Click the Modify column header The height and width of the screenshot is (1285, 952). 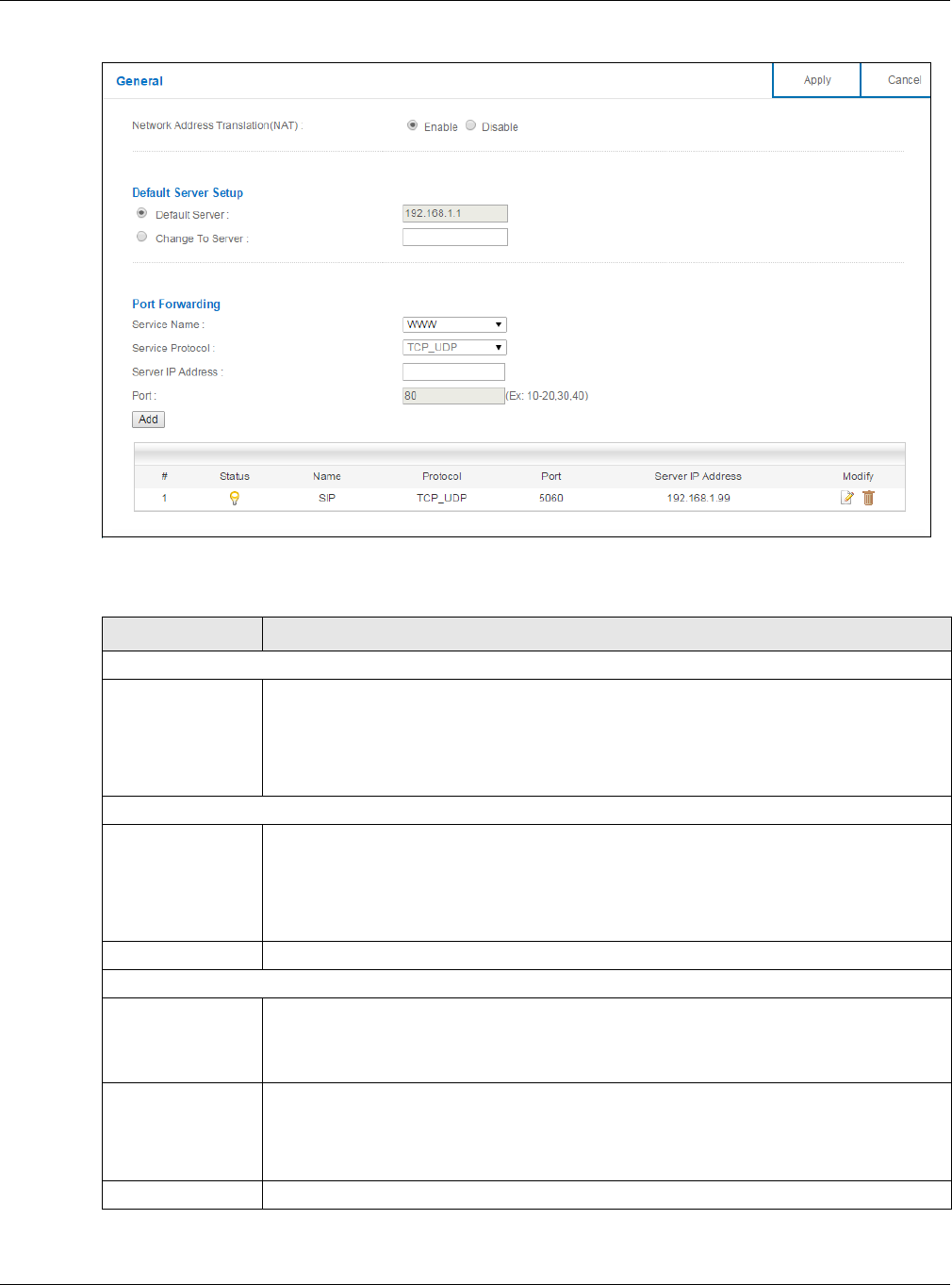click(858, 476)
